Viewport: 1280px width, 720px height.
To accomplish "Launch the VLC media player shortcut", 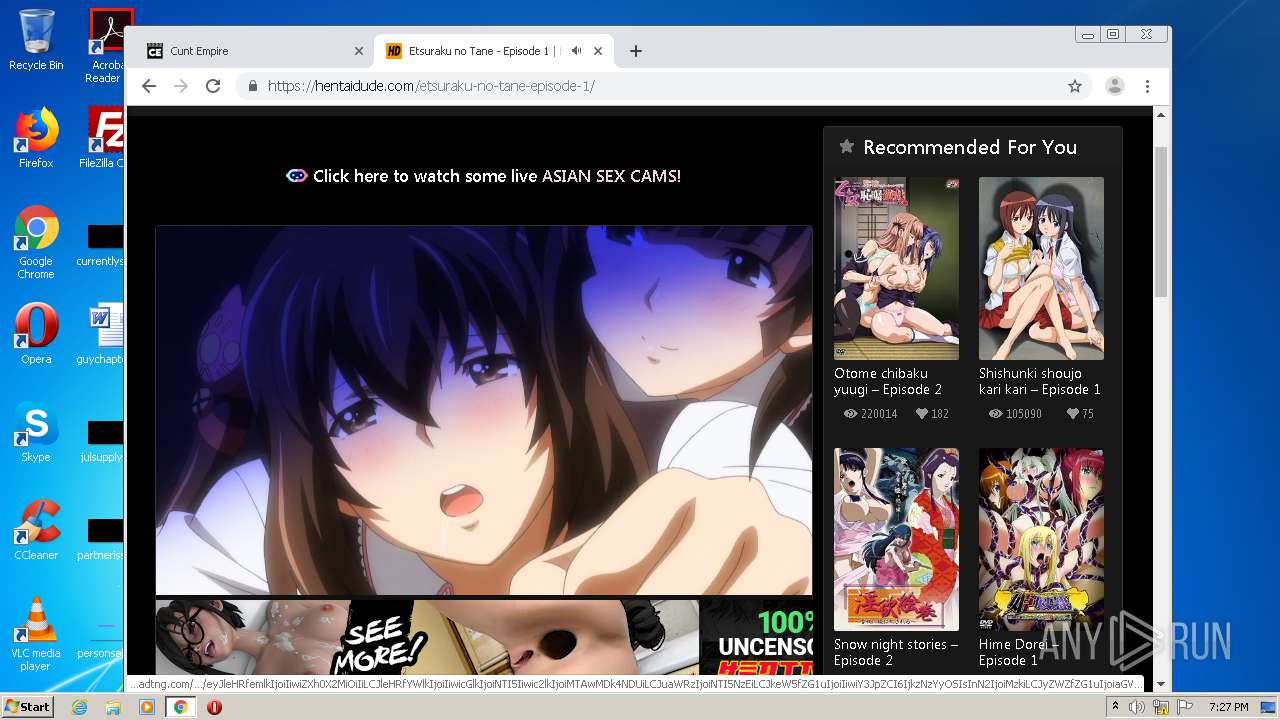I will (x=36, y=634).
